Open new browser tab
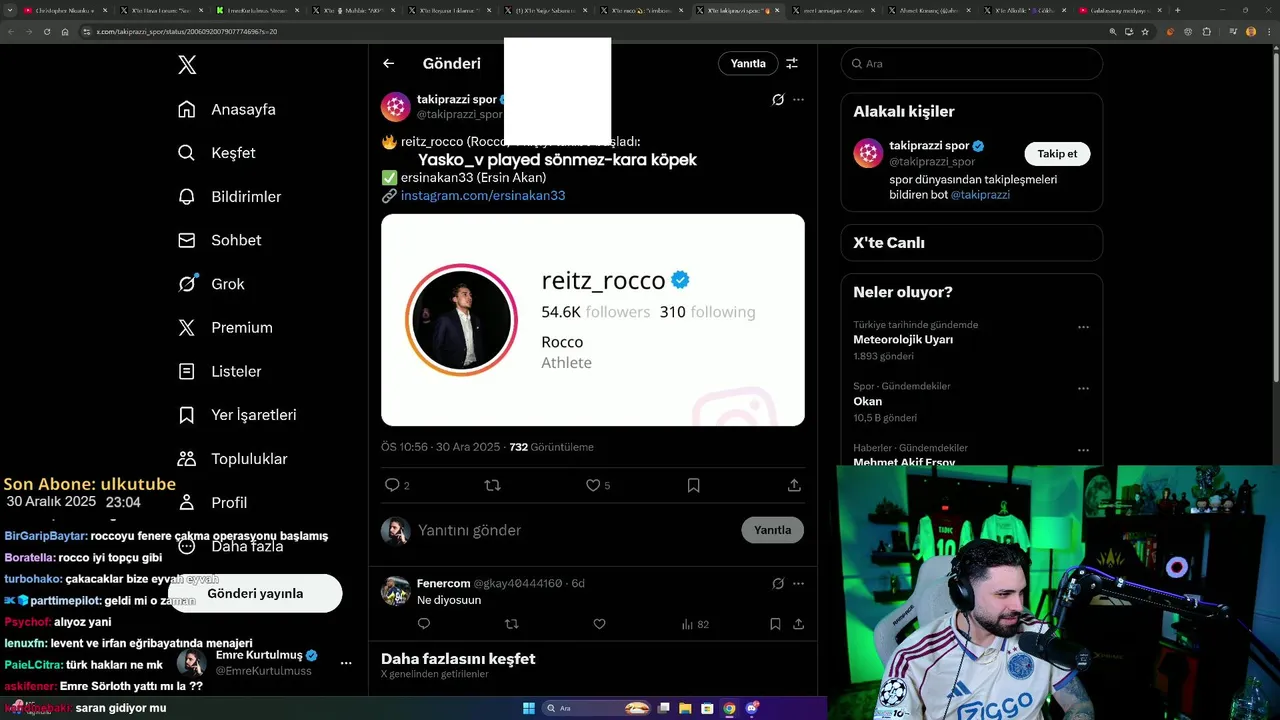 pyautogui.click(x=1177, y=10)
